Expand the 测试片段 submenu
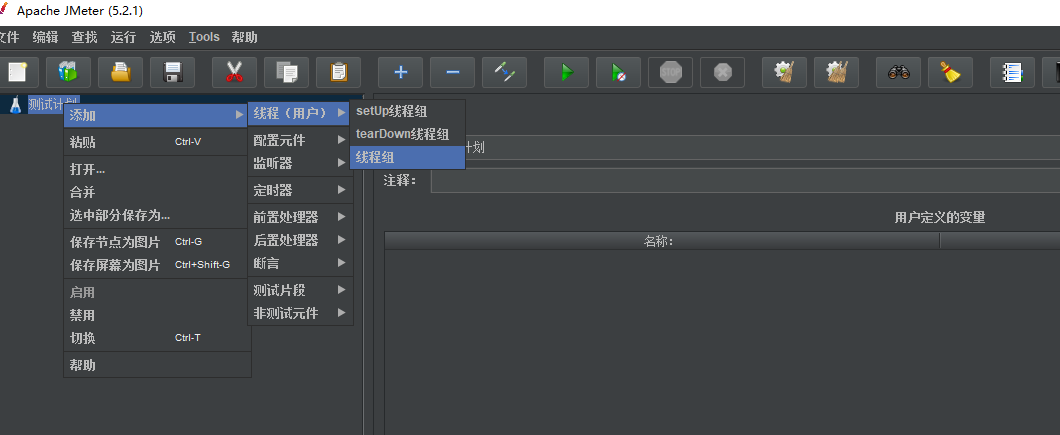This screenshot has width=1060, height=435. pyautogui.click(x=299, y=290)
